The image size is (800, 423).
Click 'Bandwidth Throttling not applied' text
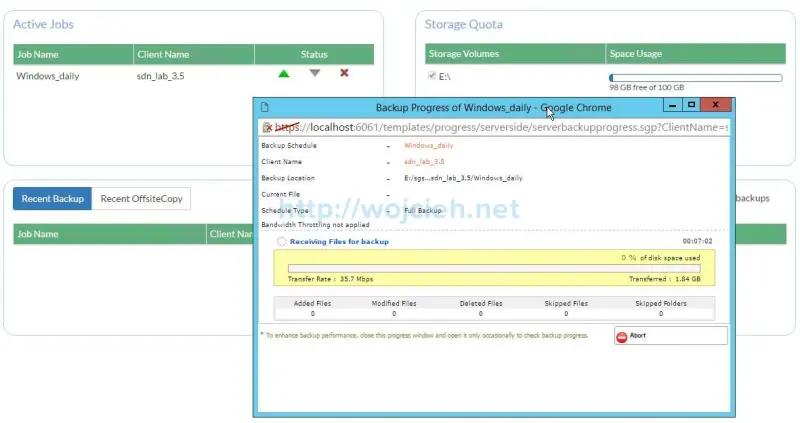315,225
